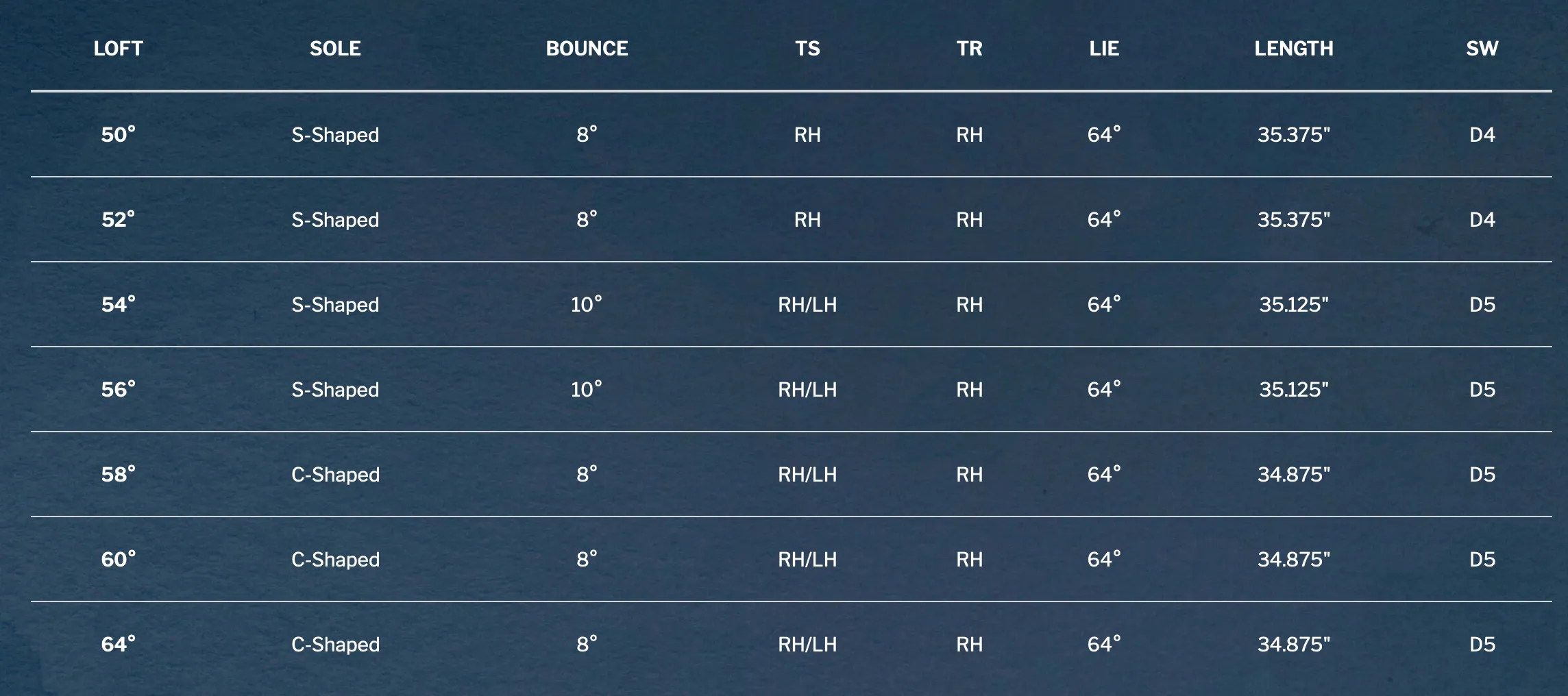The image size is (1568, 696).
Task: Click D4 swing weight in 52° row
Action: tap(1482, 219)
